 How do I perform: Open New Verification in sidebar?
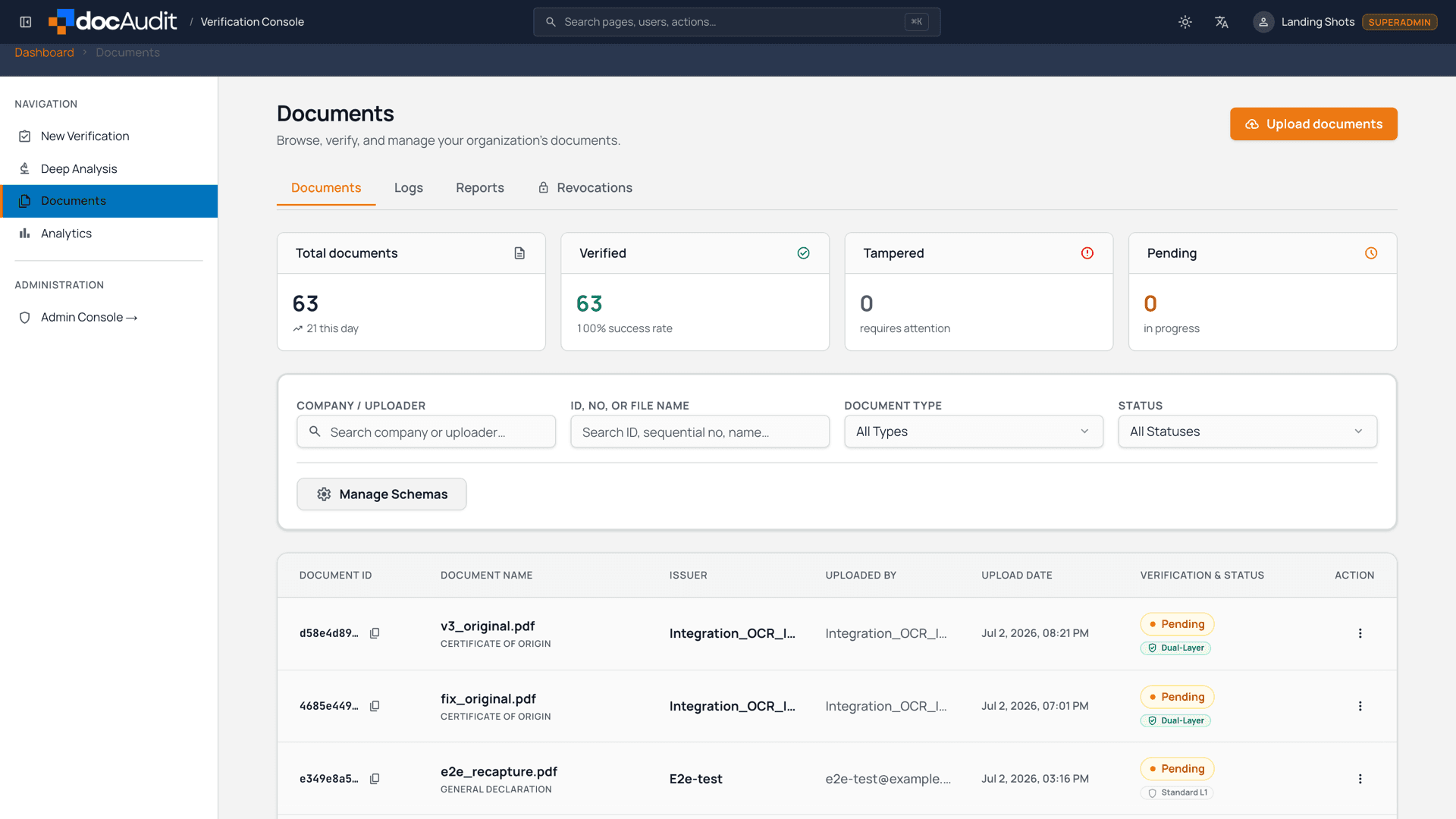(108, 136)
